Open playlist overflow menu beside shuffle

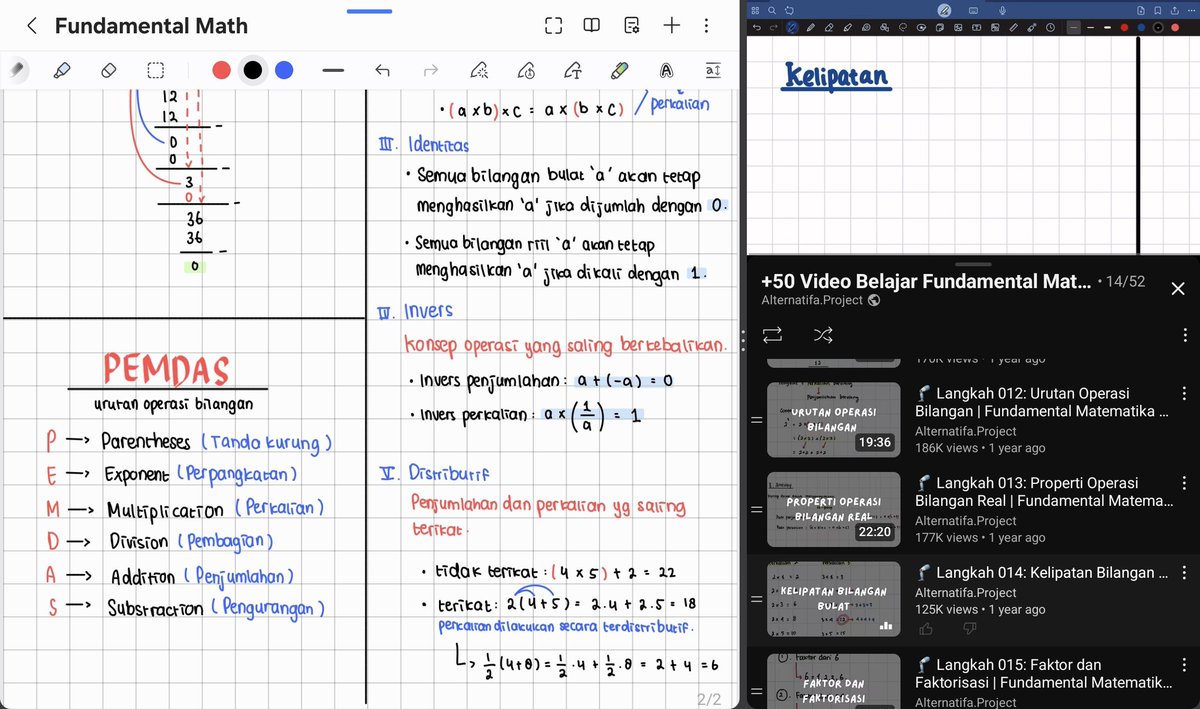click(1185, 335)
